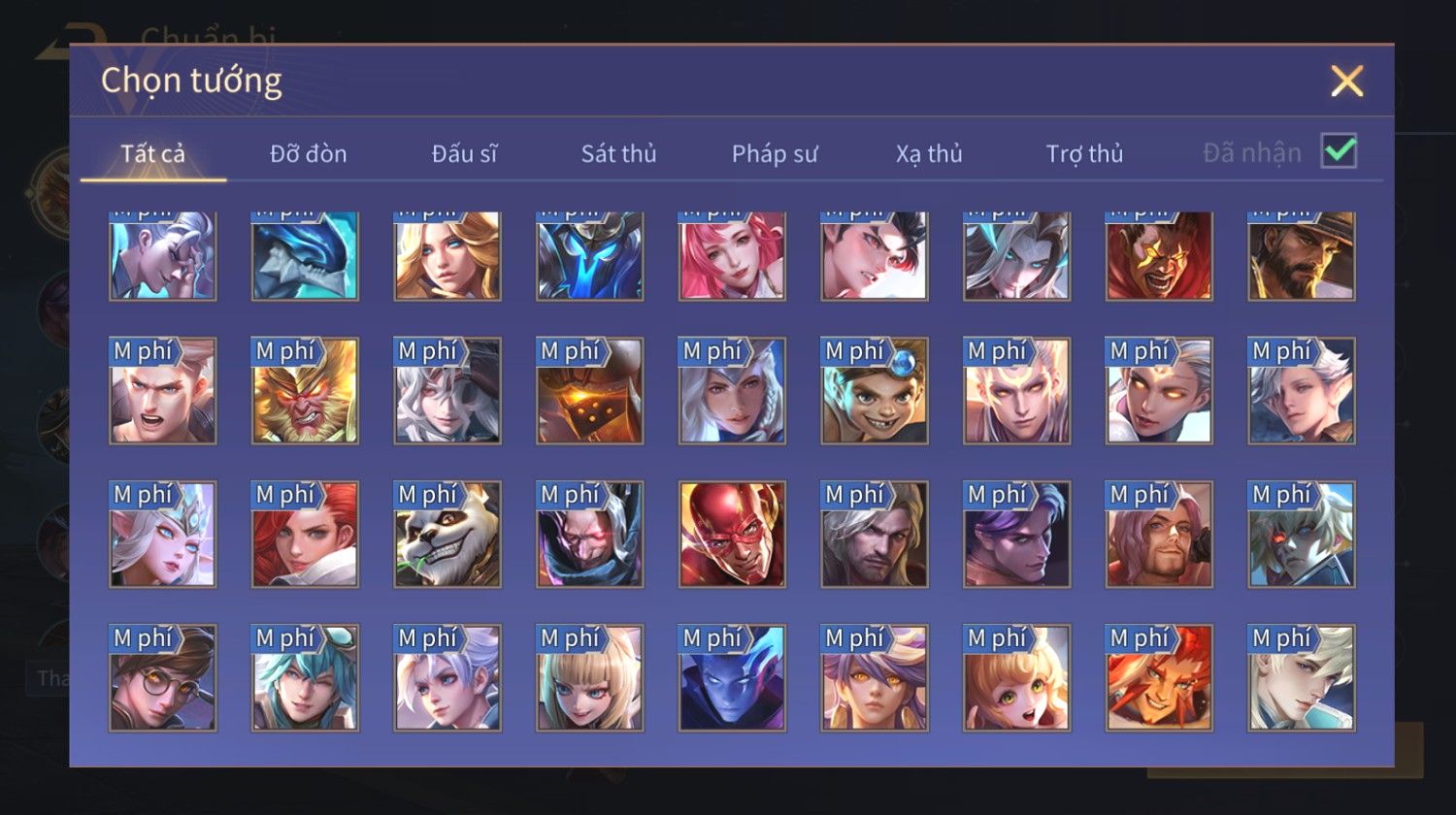Screen dimensions: 1456x815
Task: Filter by Pháp sư tab
Action: pos(775,153)
